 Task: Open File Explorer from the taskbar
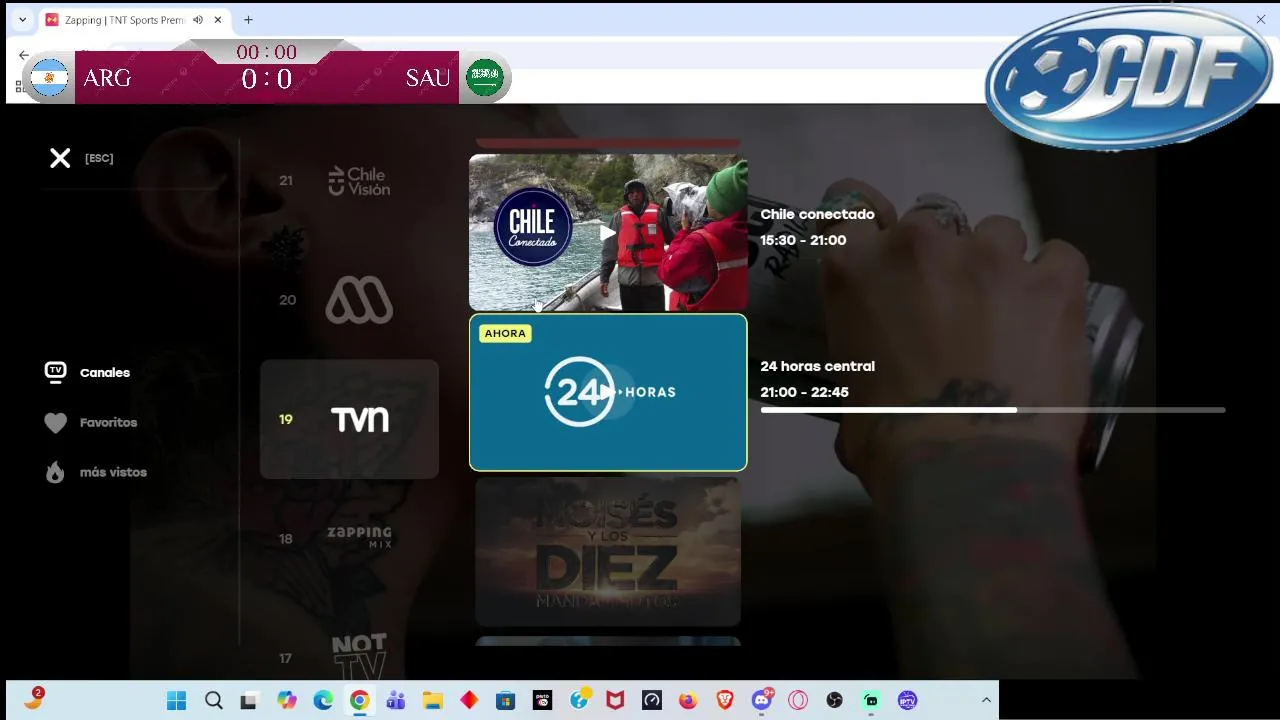pyautogui.click(x=432, y=700)
